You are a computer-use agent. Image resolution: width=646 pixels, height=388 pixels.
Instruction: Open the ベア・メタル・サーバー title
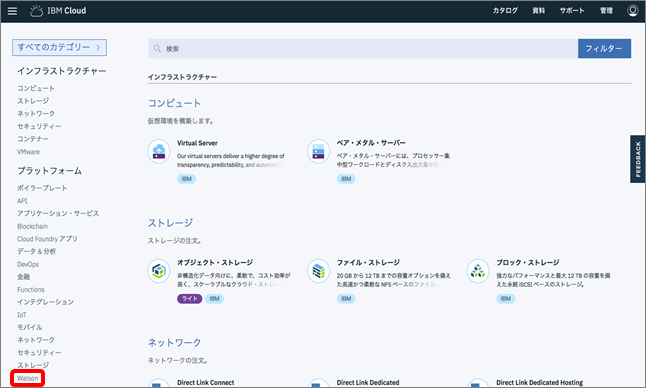coord(371,143)
